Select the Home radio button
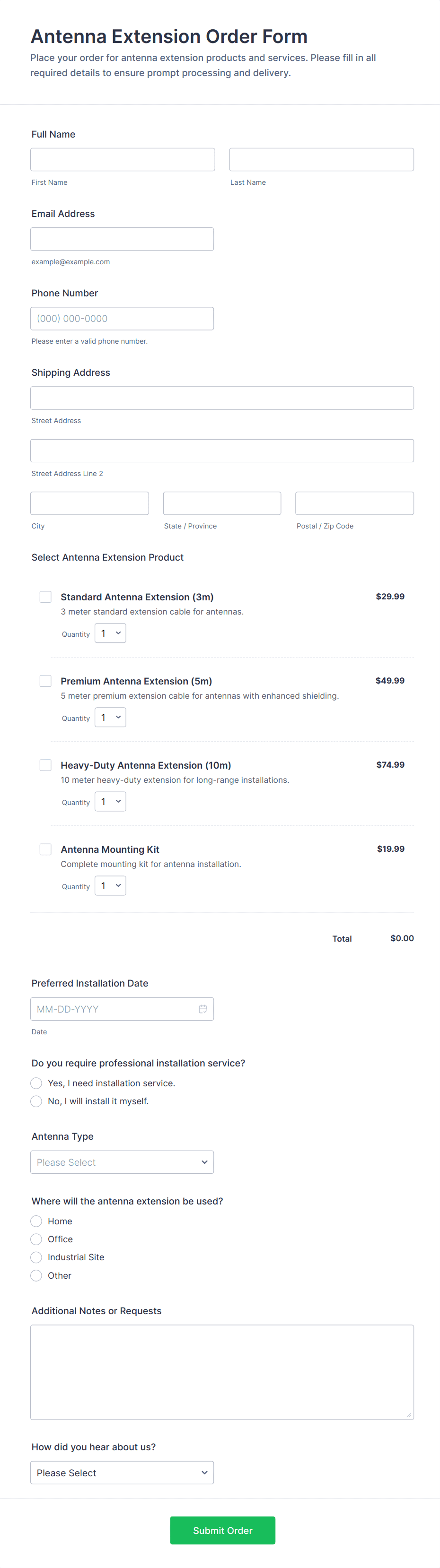This screenshot has width=440, height=1568. (36, 1221)
